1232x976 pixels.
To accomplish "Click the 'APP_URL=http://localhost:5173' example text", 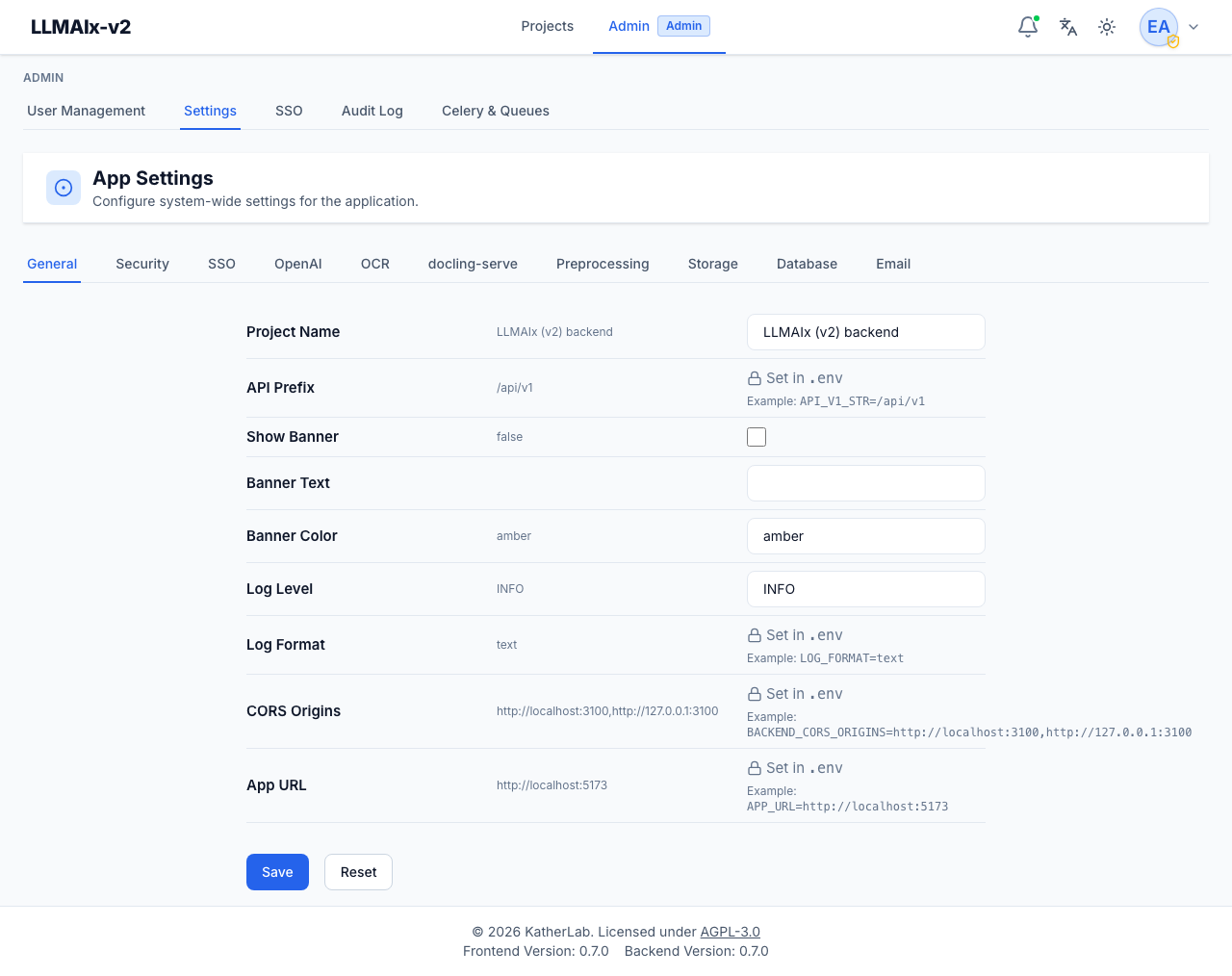I will click(847, 807).
